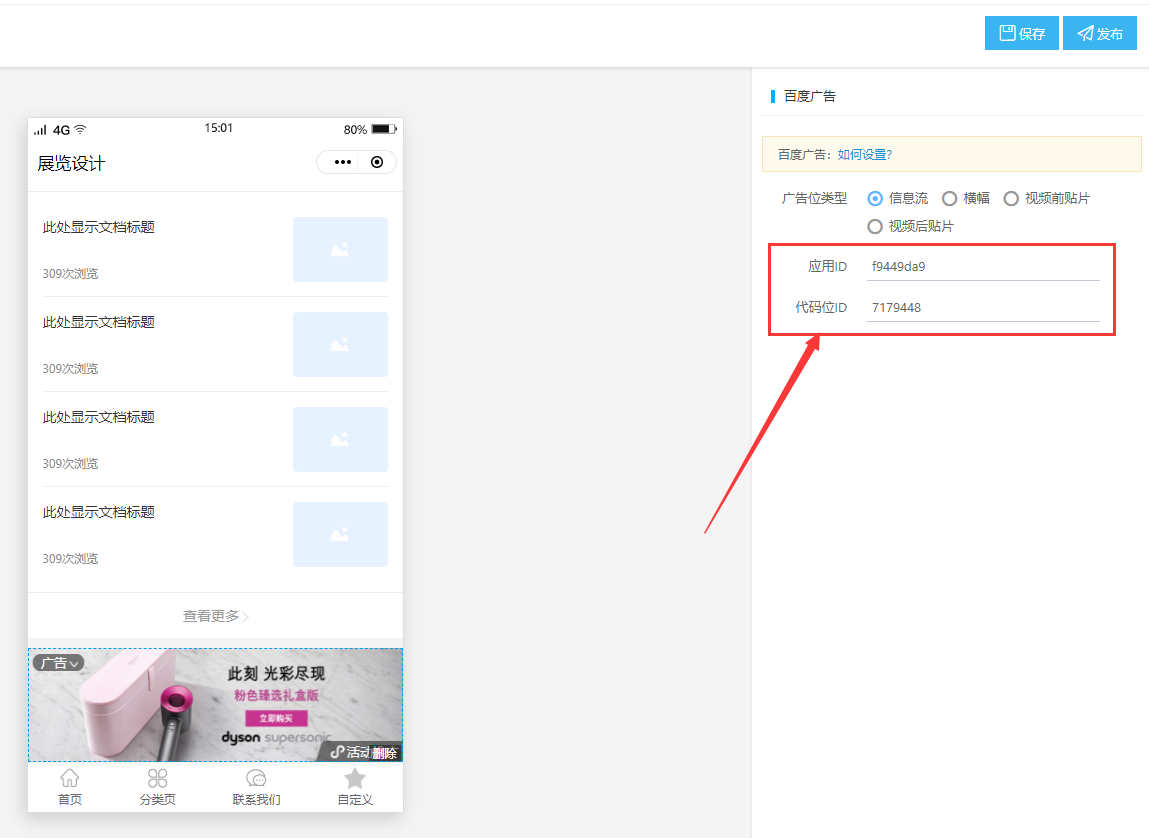
Task: Select the 横幅 ad type radio button
Action: tap(949, 198)
